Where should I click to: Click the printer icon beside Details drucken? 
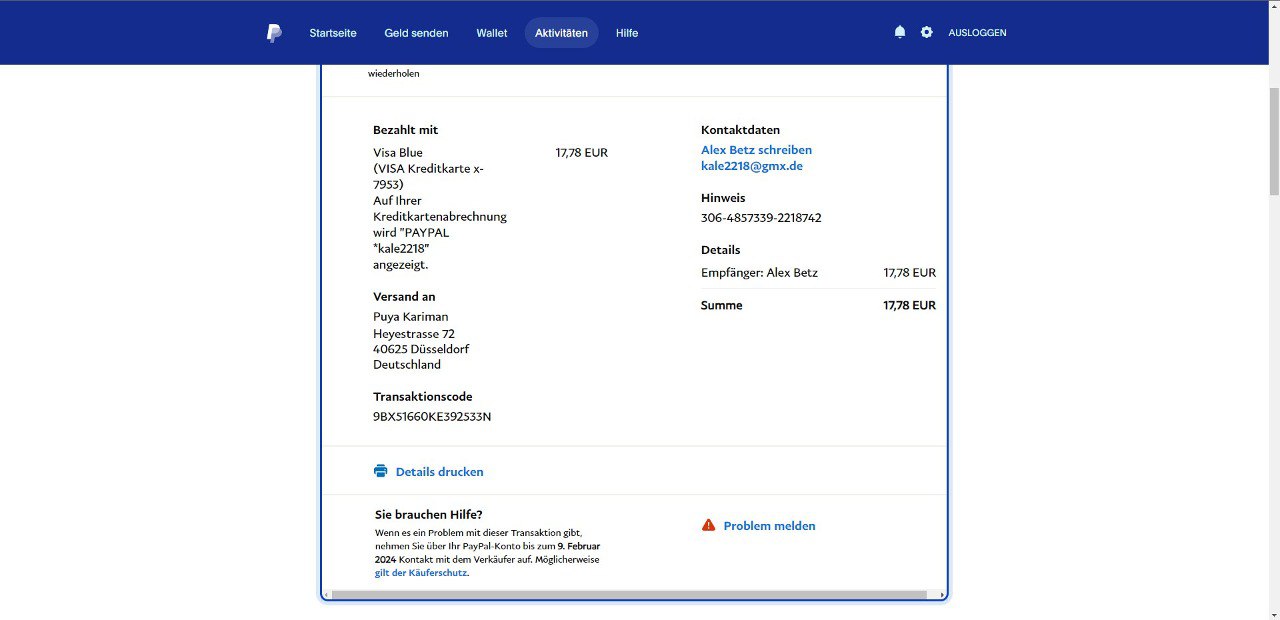[380, 471]
